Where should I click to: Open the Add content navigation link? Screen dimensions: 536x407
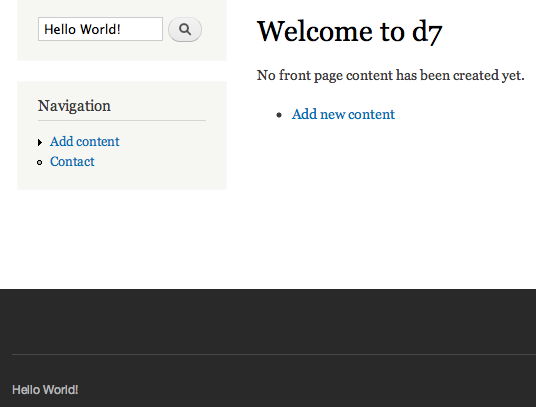click(x=85, y=141)
